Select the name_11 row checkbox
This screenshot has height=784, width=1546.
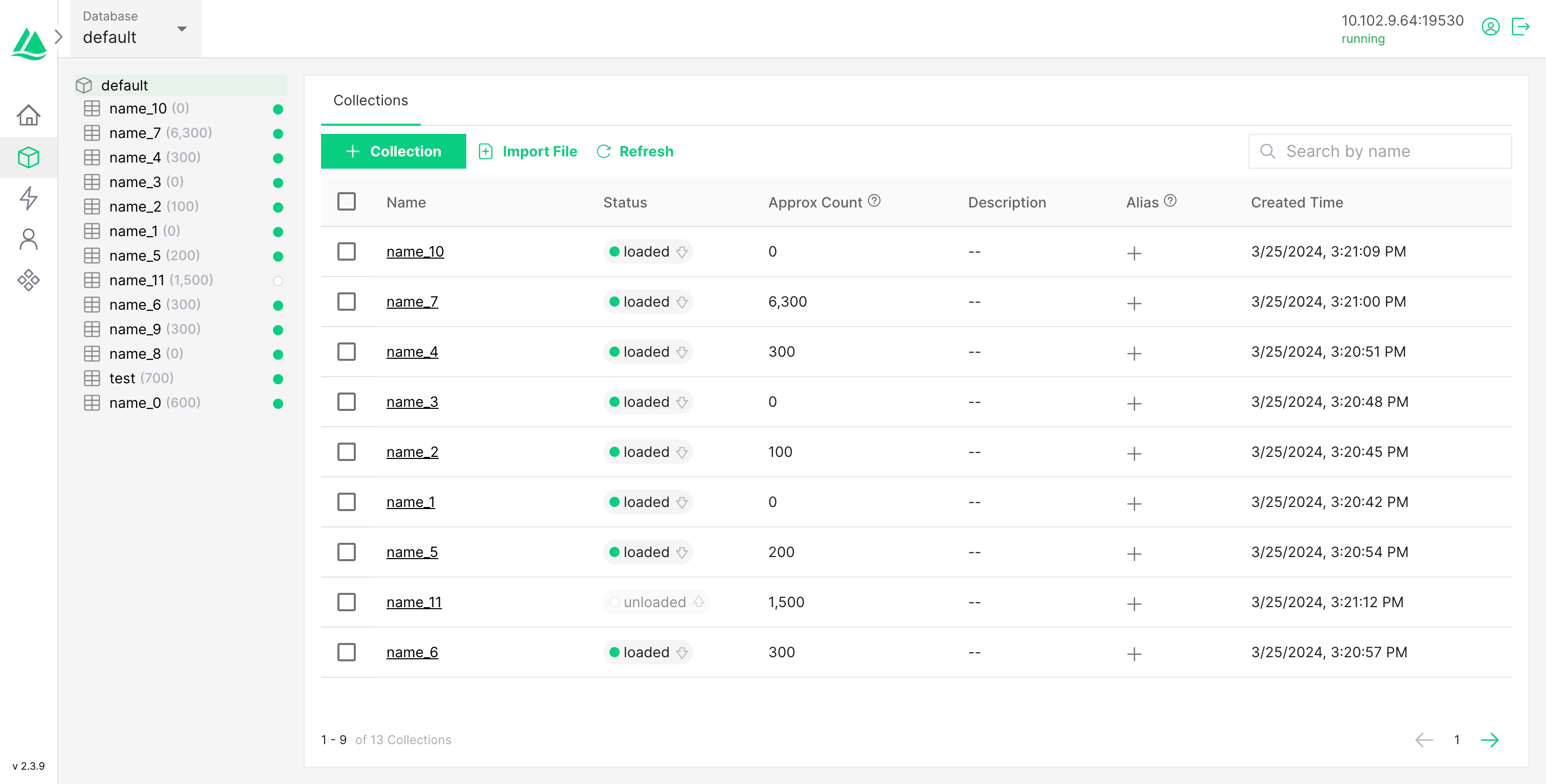coord(346,602)
